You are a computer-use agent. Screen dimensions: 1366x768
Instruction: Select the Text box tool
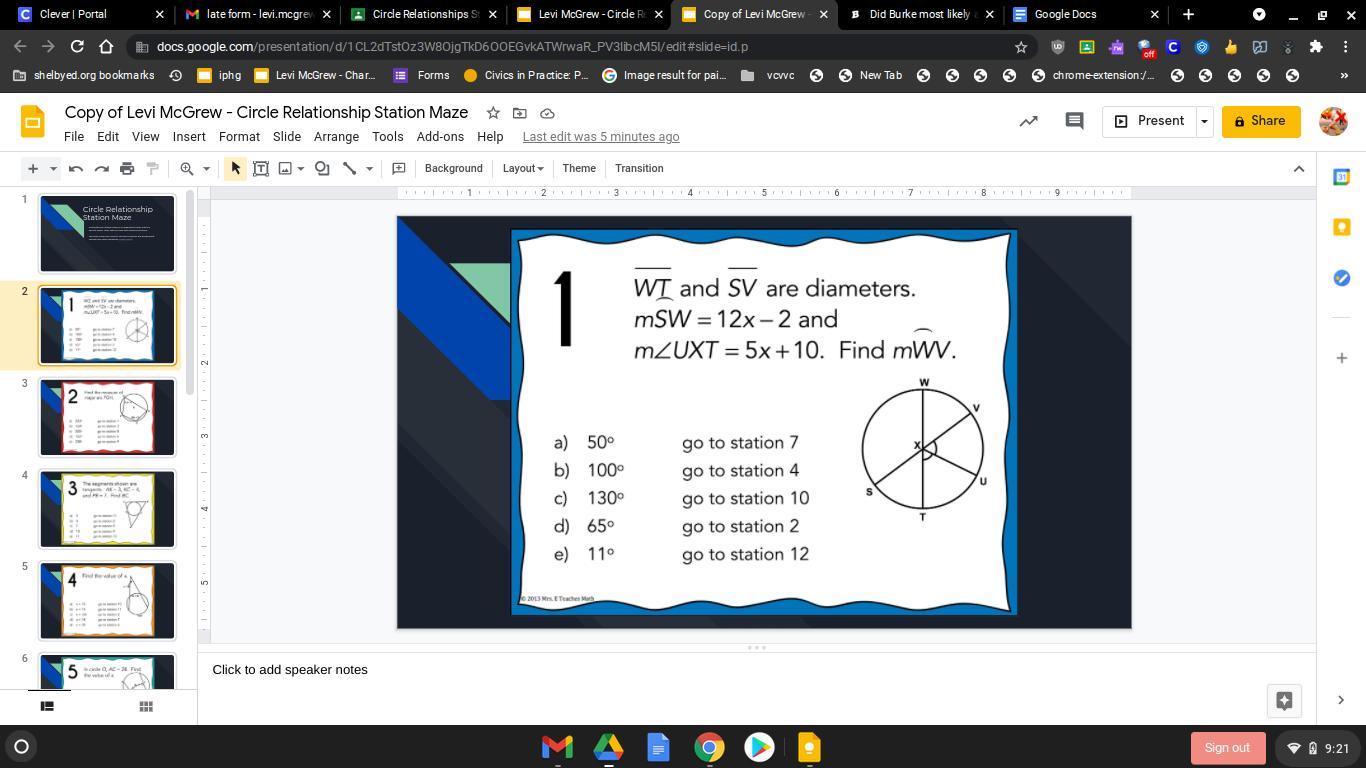(x=261, y=168)
